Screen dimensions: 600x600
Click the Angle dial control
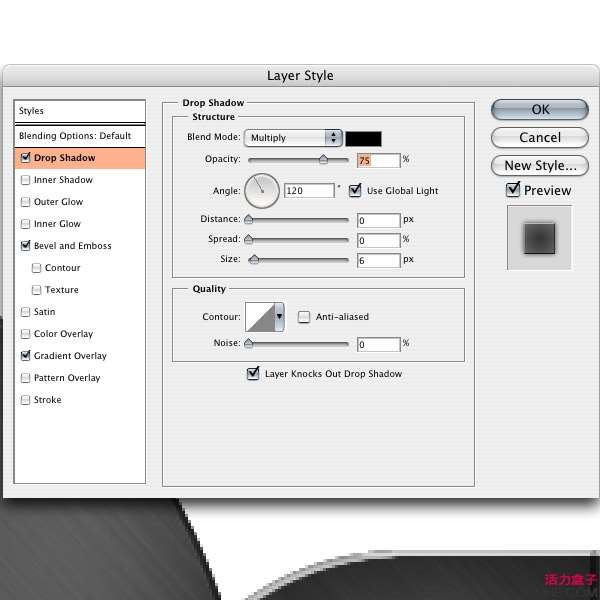(x=262, y=191)
